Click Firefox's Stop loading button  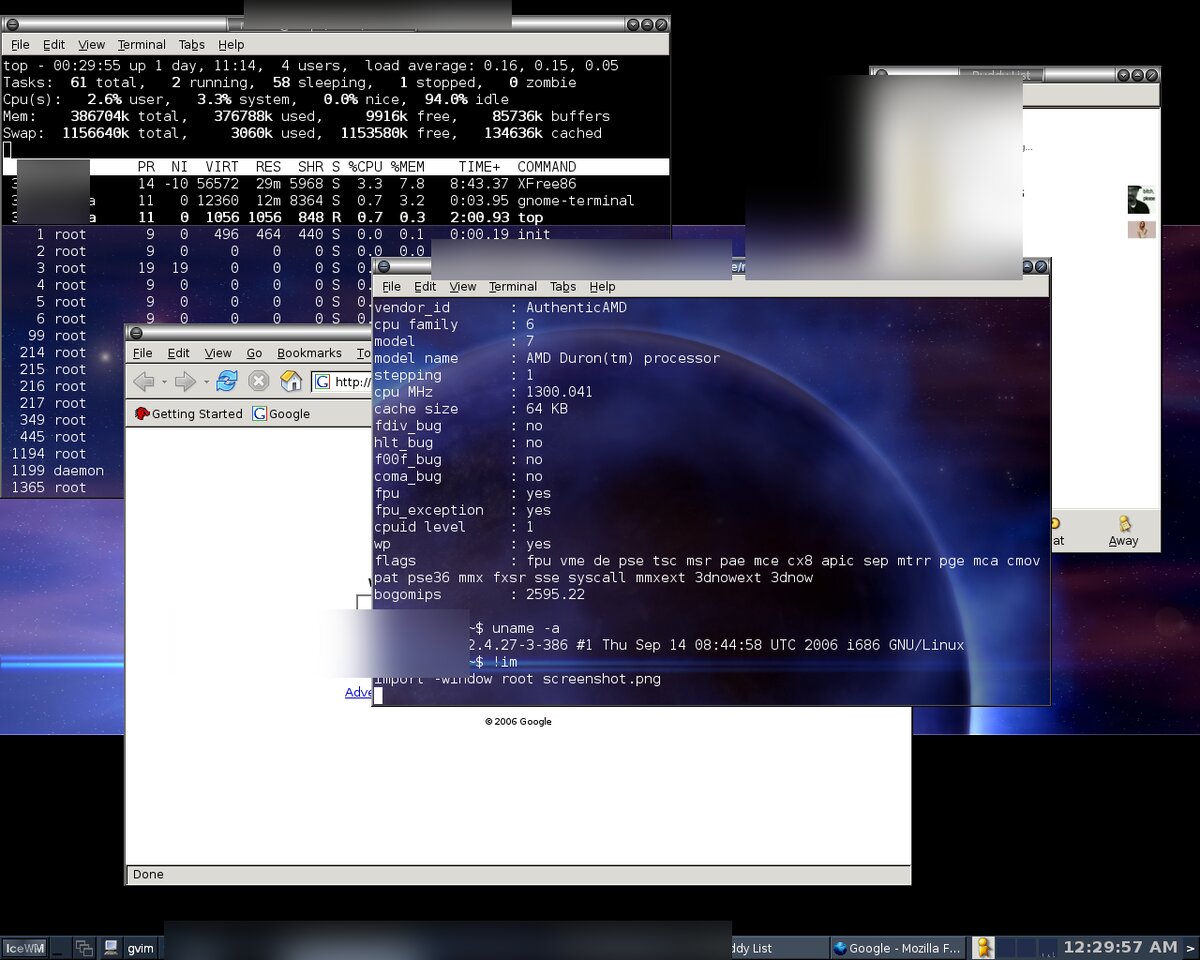click(x=259, y=381)
